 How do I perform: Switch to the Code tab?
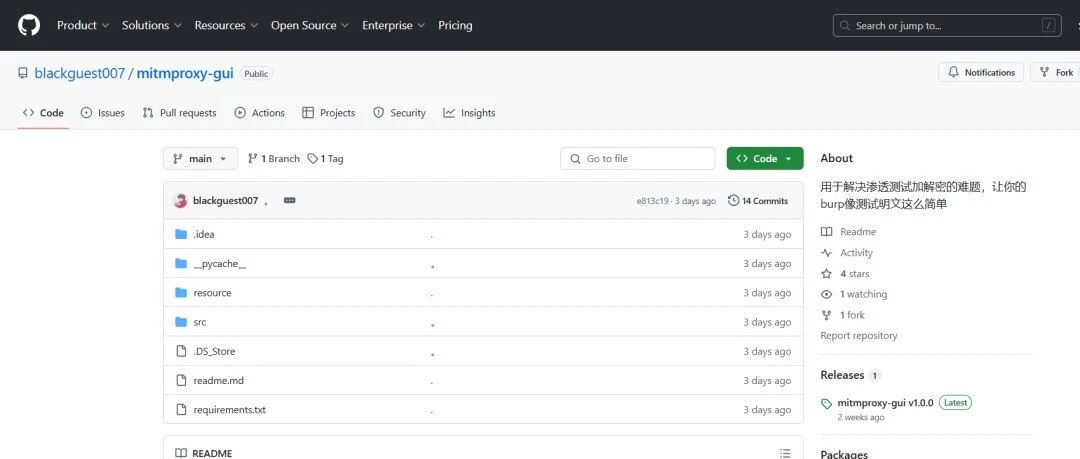pyautogui.click(x=43, y=113)
